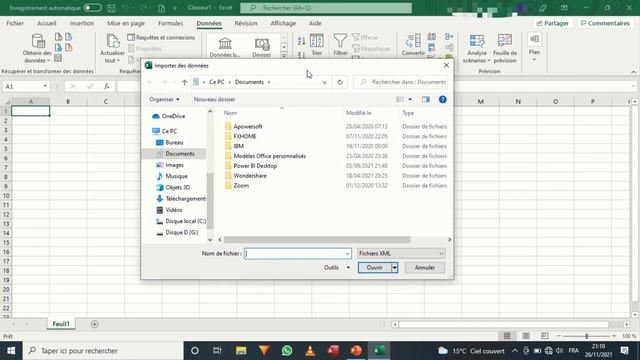
Task: Toggle the preview pane icon
Action: pyautogui.click(x=426, y=99)
